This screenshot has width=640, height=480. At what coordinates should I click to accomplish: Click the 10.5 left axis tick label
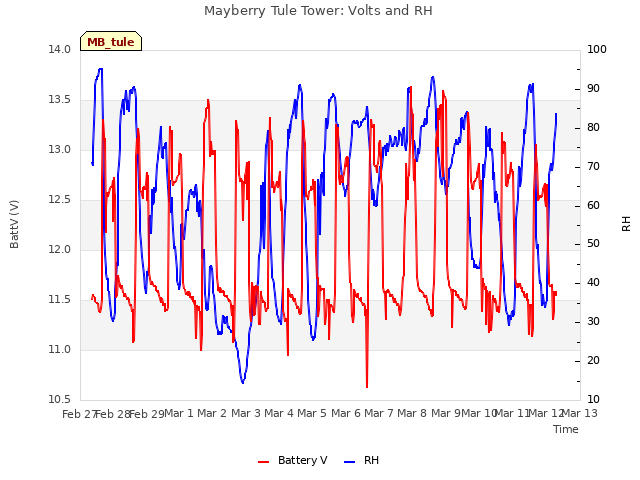point(60,400)
